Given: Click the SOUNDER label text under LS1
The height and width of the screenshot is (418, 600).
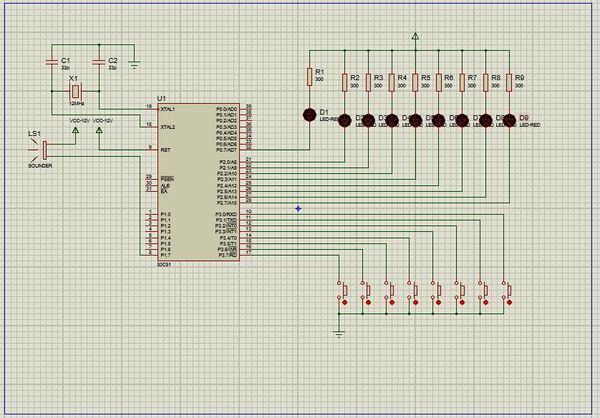Looking at the screenshot, I should (40, 166).
